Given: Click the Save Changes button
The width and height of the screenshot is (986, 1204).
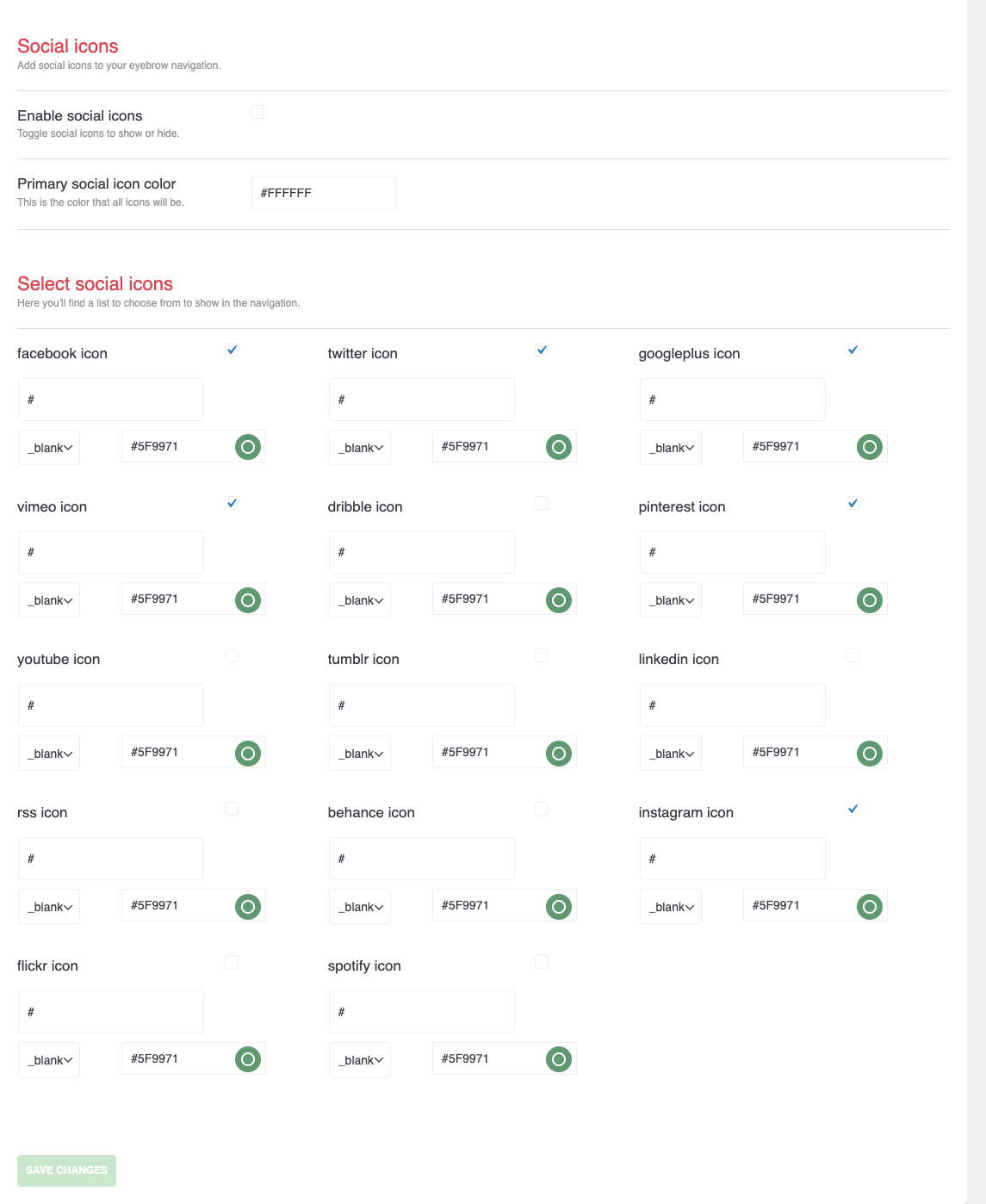Looking at the screenshot, I should click(x=66, y=1170).
